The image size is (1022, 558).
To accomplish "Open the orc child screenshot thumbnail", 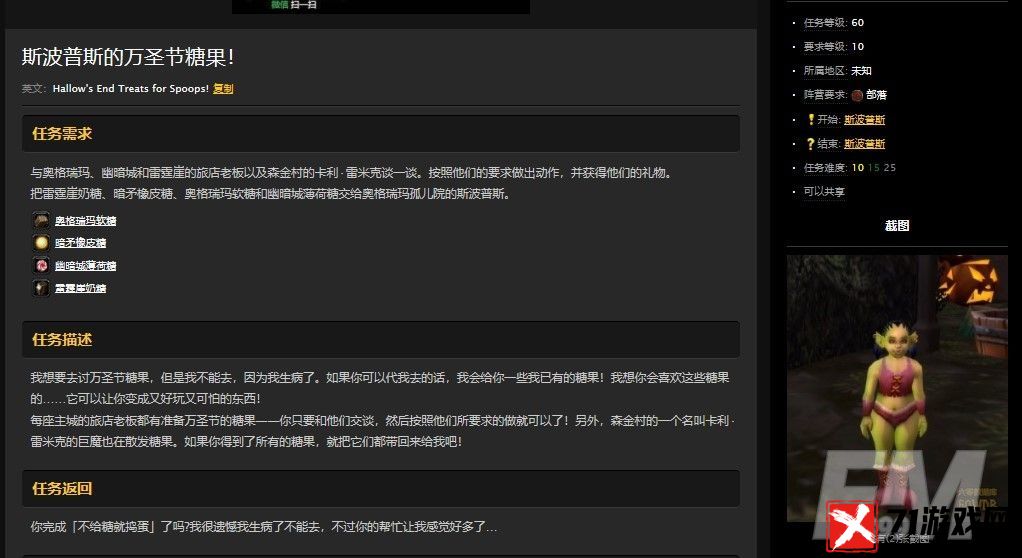I will tap(897, 388).
